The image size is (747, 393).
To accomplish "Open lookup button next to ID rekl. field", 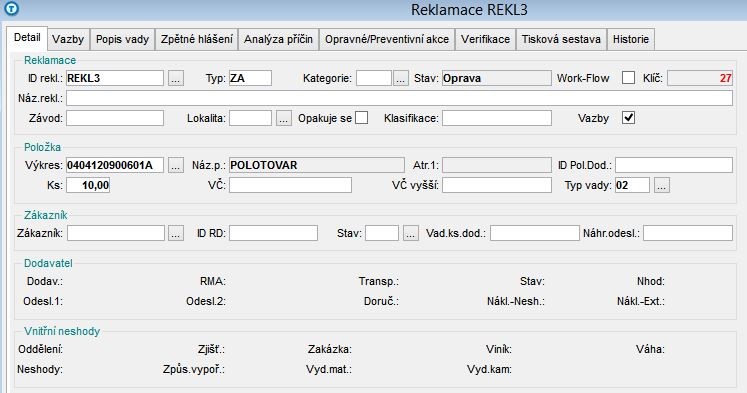I will coord(175,78).
